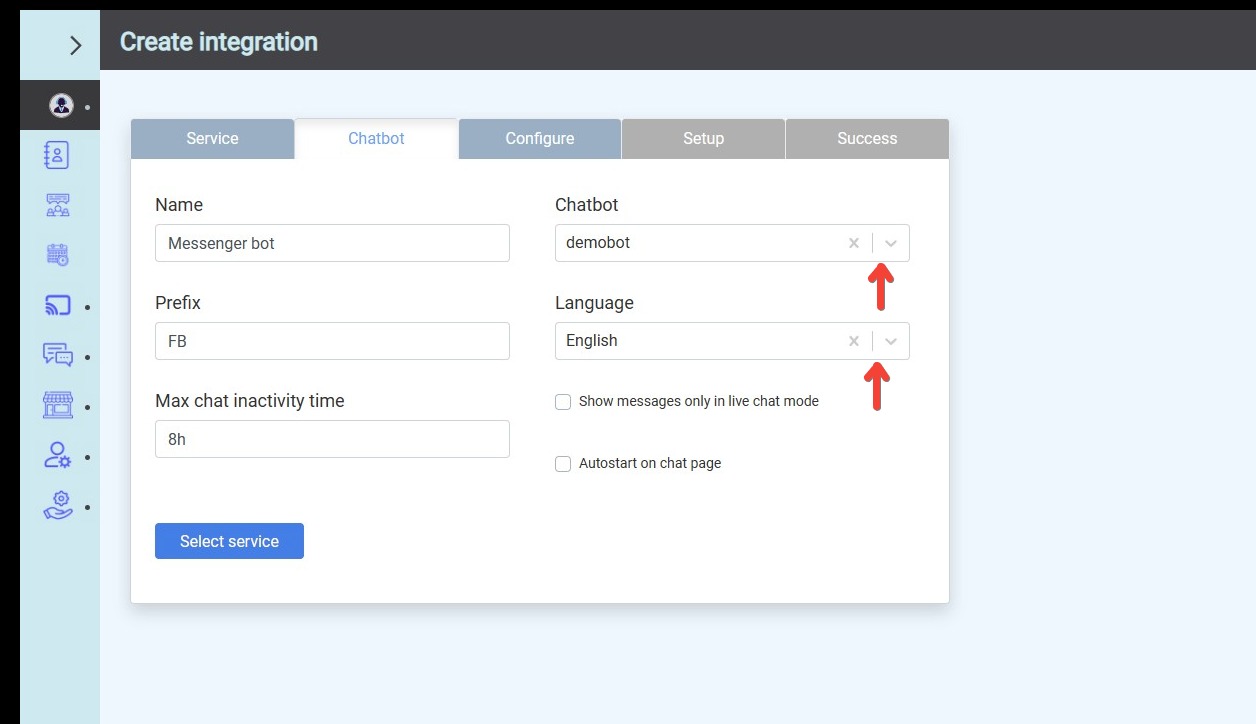The image size is (1256, 724).
Task: Open the calendar schedule icon
Action: [58, 255]
